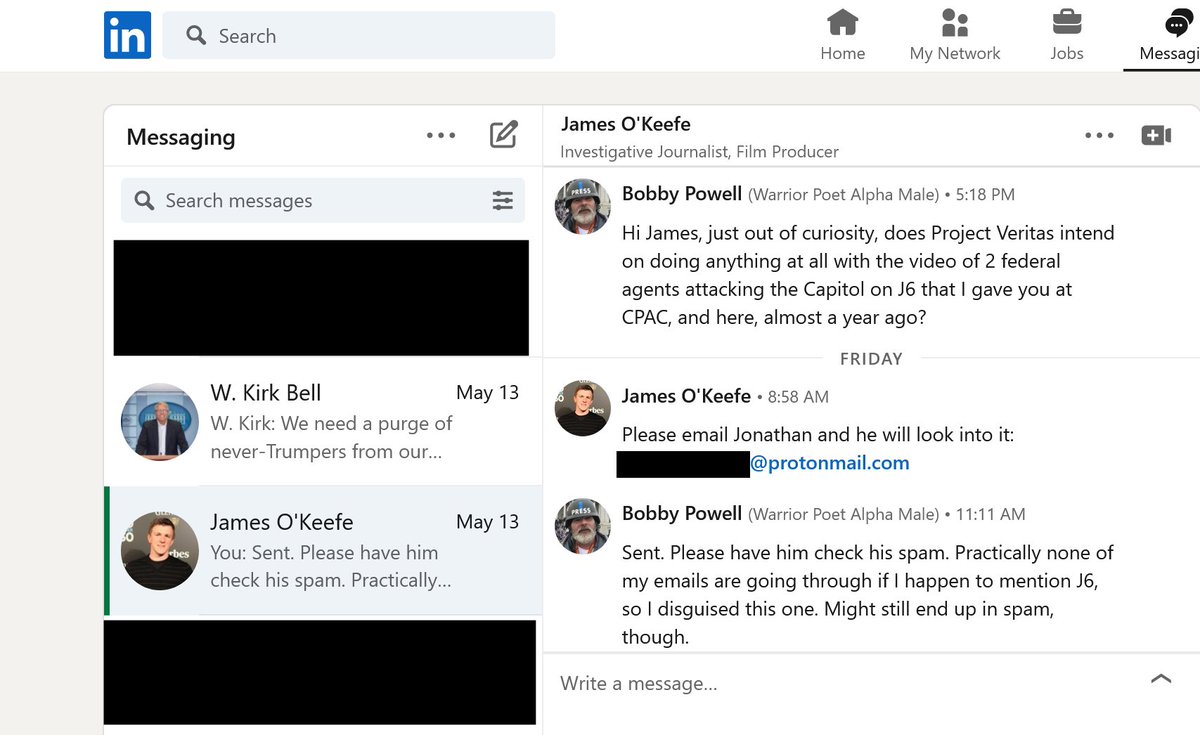Start a video call with James O'Keefe
Viewport: 1200px width, 735px height.
(1155, 135)
